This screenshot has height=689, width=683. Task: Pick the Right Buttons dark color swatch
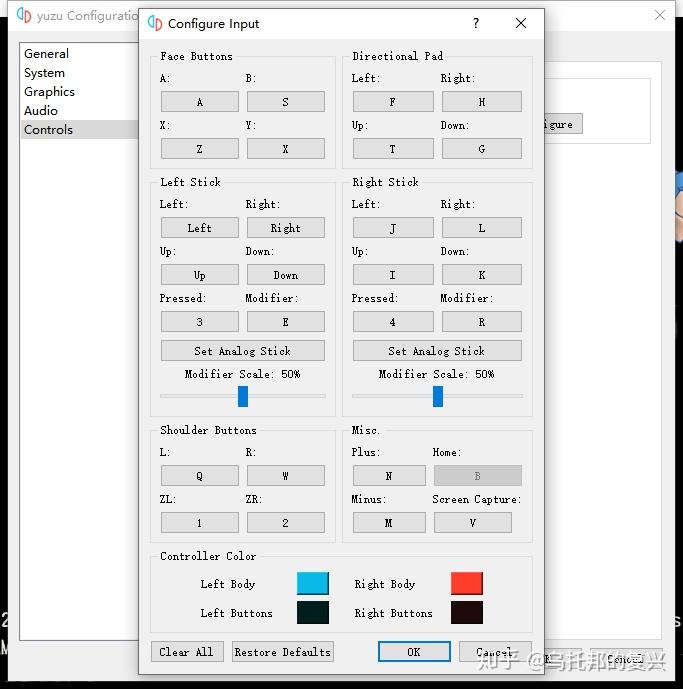(x=467, y=613)
